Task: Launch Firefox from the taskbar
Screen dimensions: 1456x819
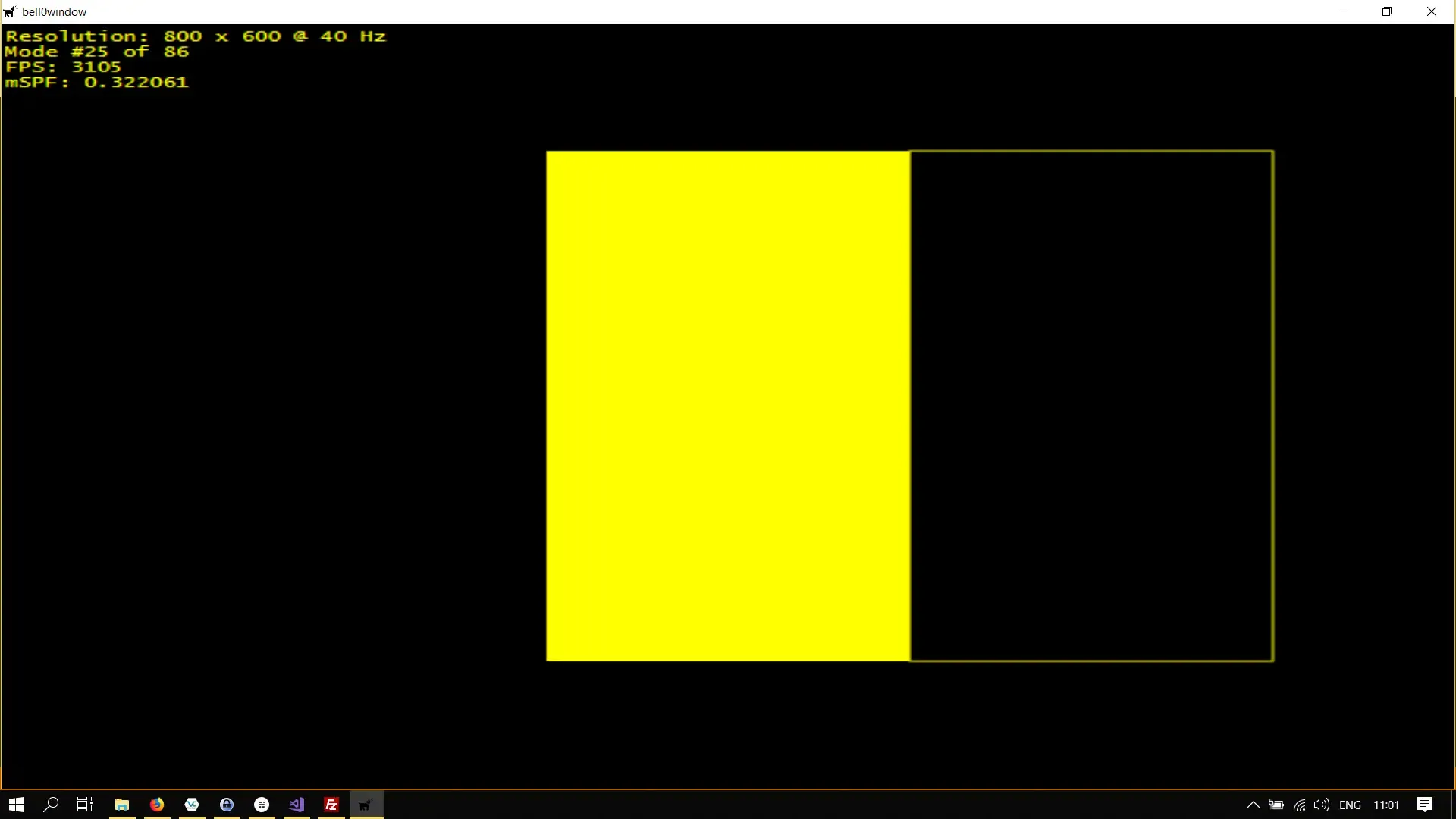Action: point(156,805)
